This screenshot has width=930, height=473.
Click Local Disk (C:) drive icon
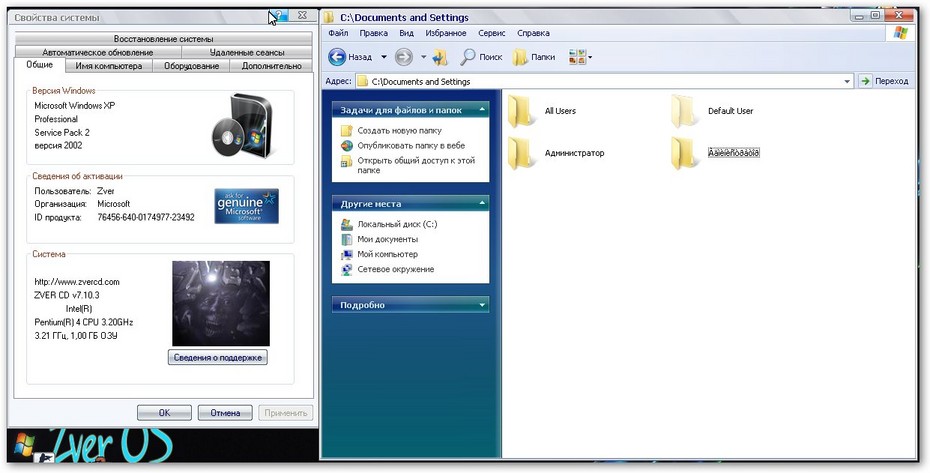[x=347, y=224]
